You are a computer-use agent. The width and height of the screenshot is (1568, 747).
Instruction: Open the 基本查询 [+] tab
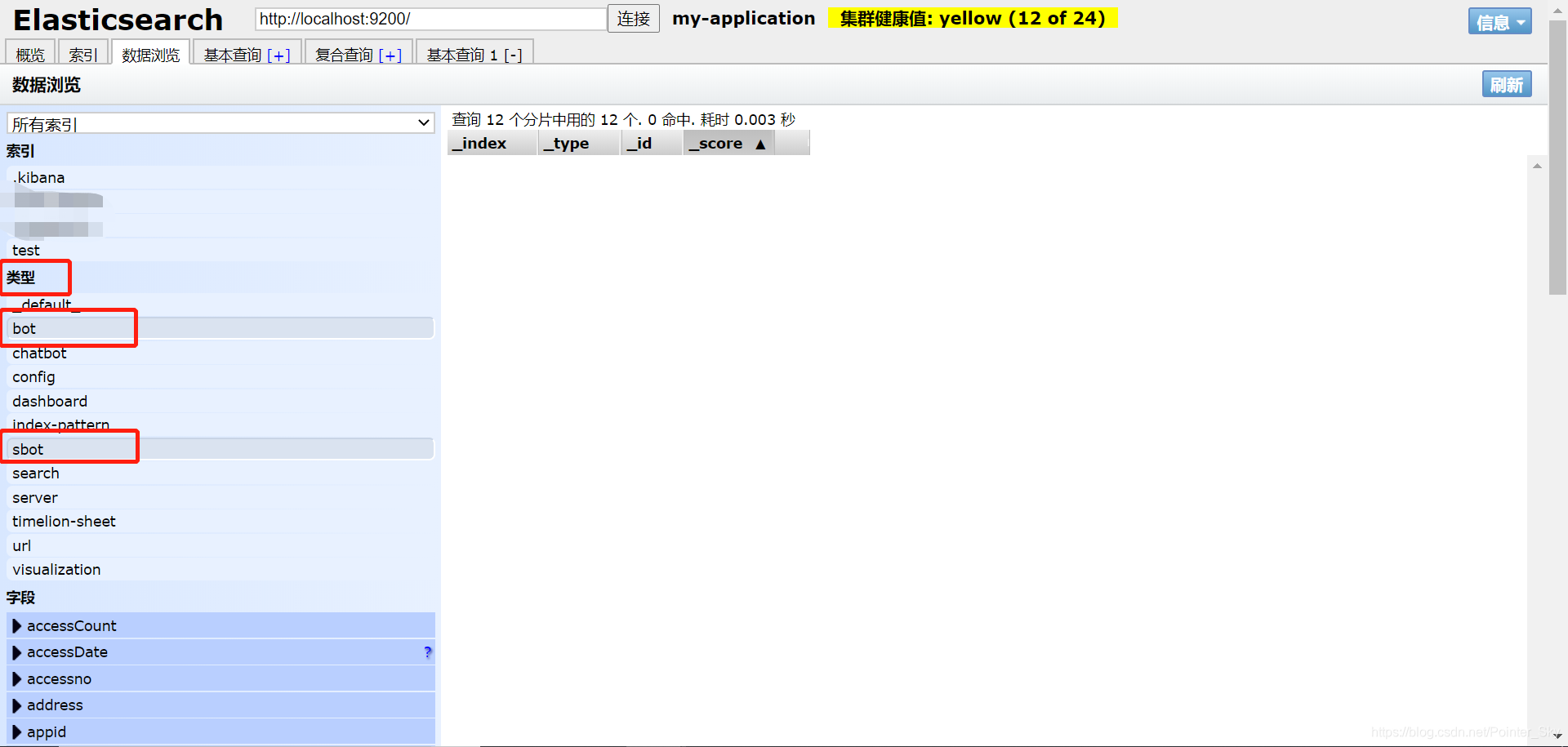247,53
